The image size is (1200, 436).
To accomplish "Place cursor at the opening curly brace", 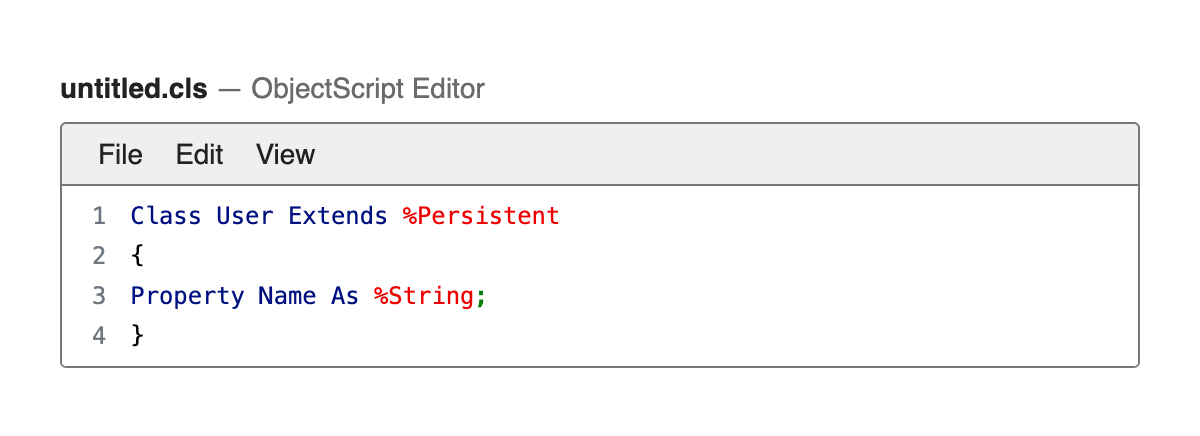I will pos(138,256).
